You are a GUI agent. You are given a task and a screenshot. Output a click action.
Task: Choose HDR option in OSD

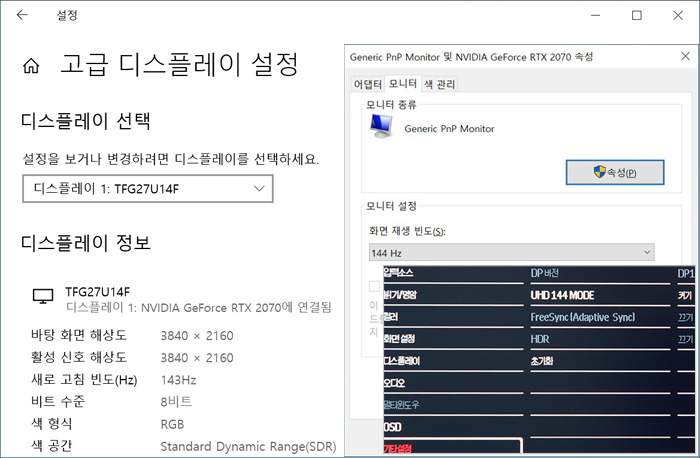click(x=540, y=339)
